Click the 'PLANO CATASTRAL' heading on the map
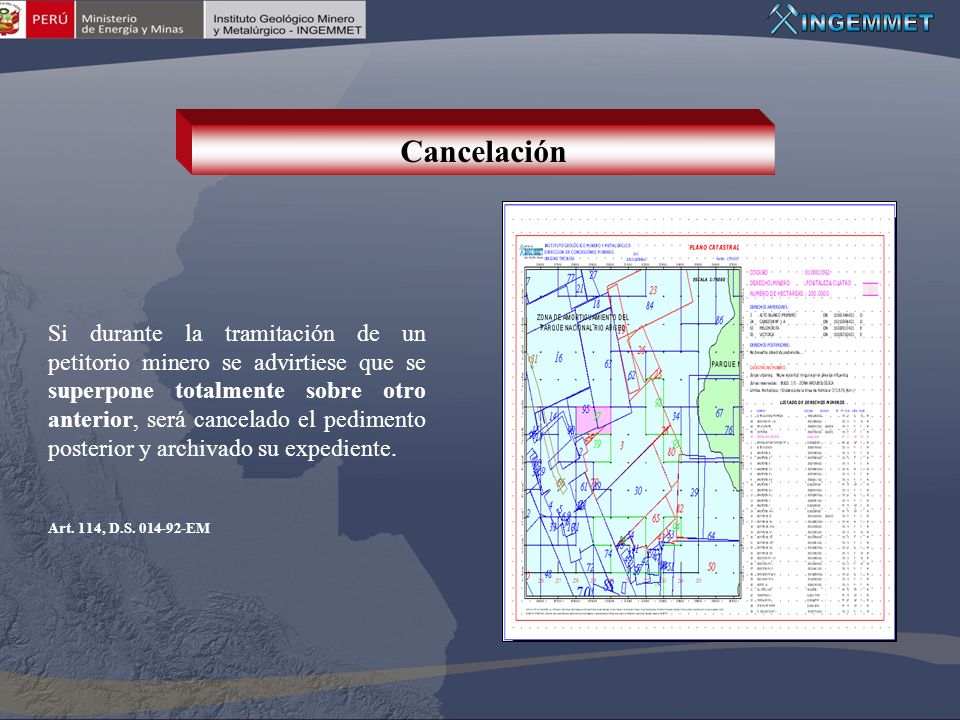The height and width of the screenshot is (720, 960). tap(713, 247)
